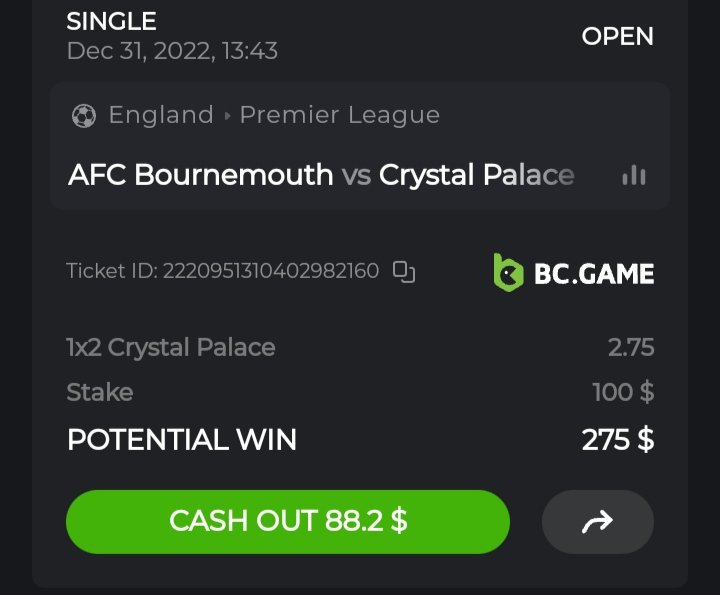
Task: Click the breadcrumb arrow between England and Premier League
Action: click(227, 116)
